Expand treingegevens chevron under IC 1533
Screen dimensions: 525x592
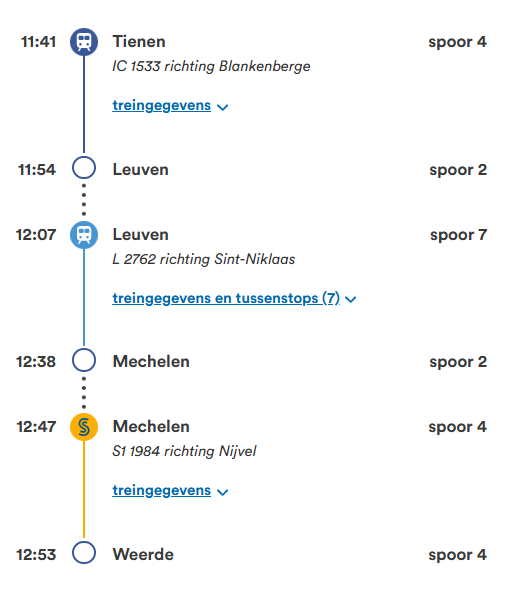tap(223, 108)
